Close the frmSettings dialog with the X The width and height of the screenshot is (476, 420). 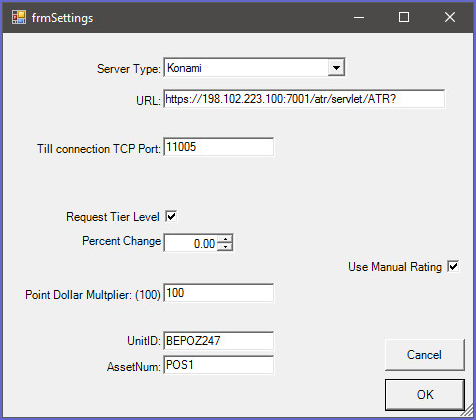(x=450, y=17)
